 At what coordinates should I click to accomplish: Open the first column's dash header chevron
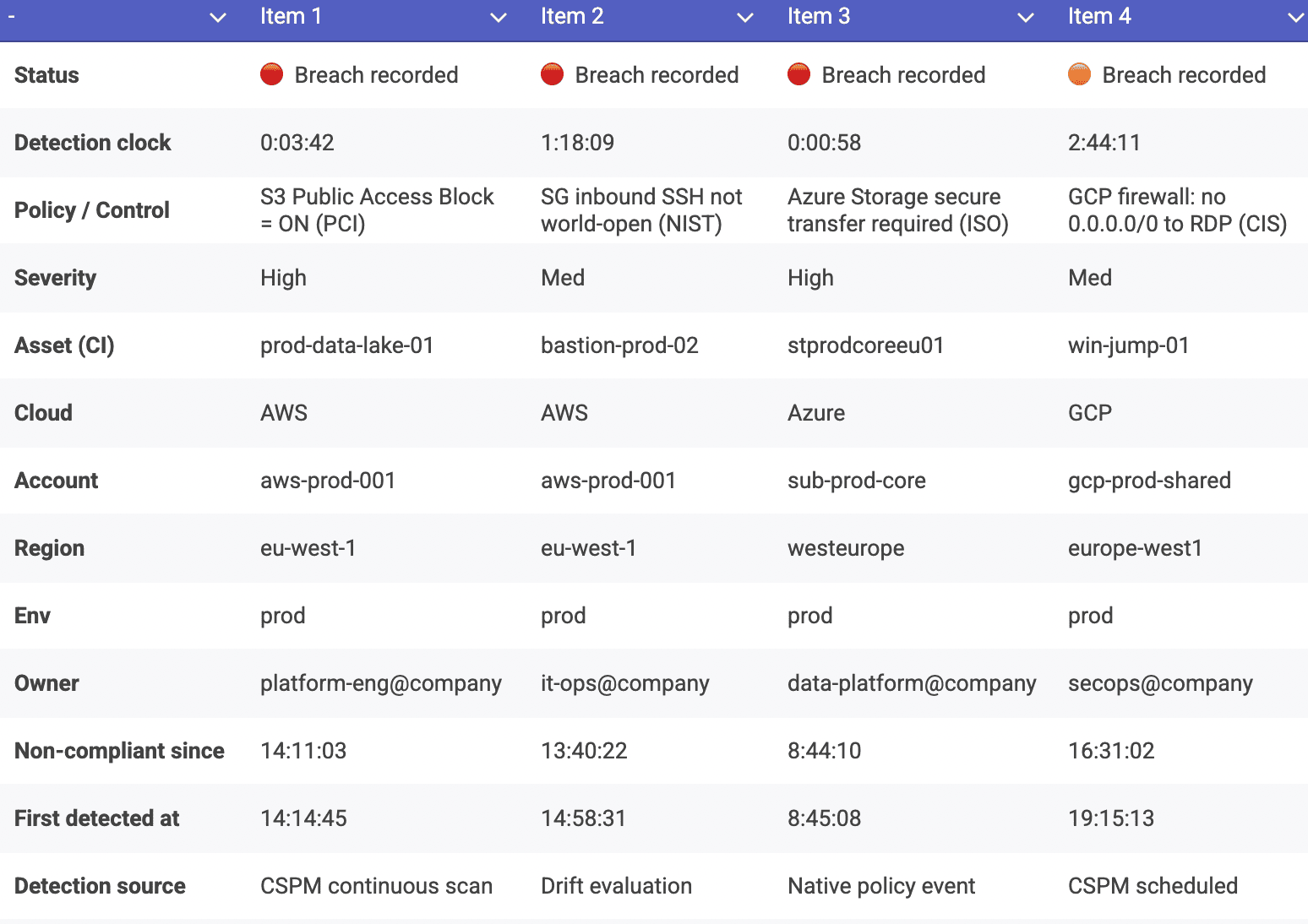point(218,18)
